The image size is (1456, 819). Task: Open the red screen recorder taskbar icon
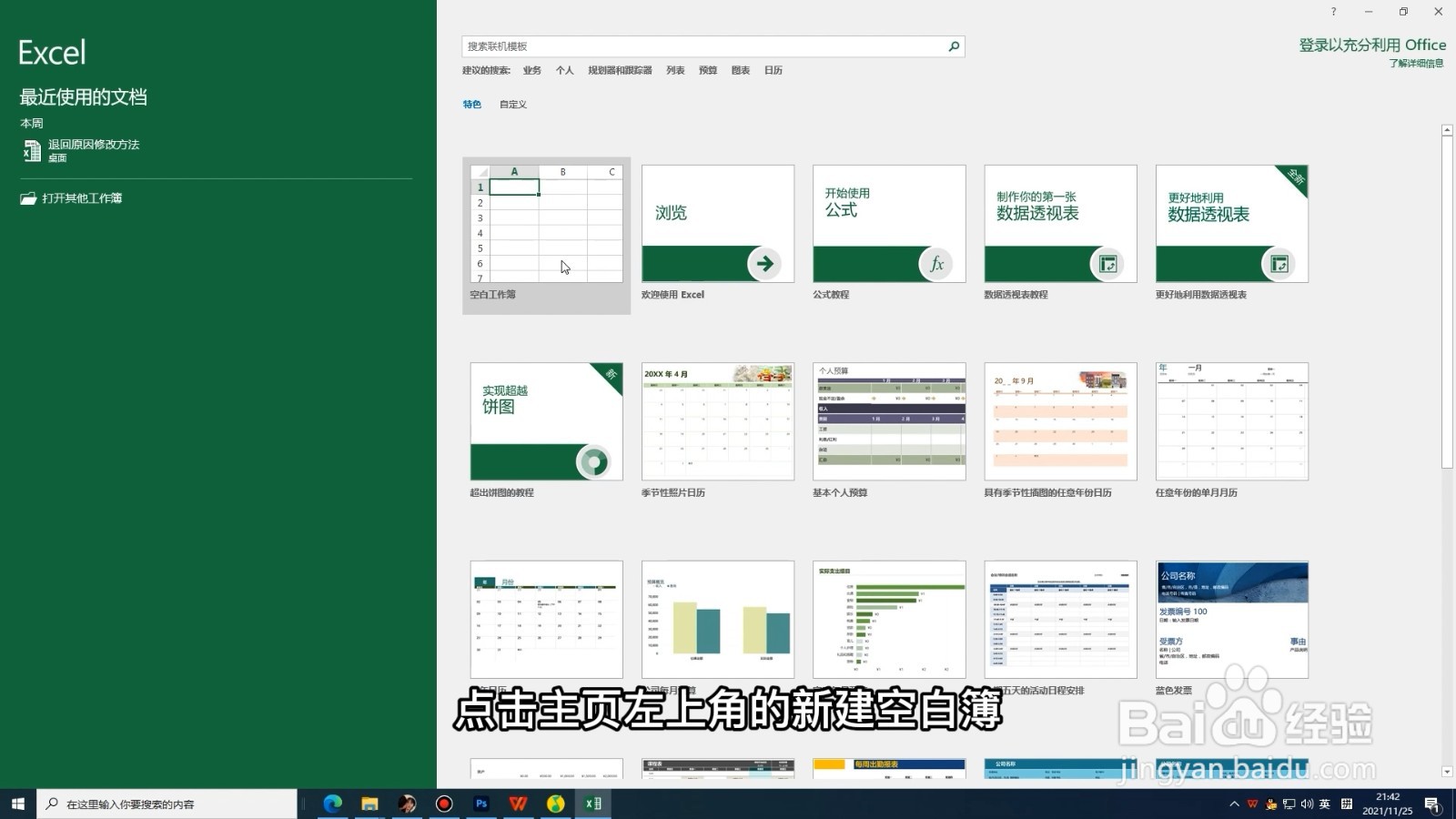[x=444, y=804]
